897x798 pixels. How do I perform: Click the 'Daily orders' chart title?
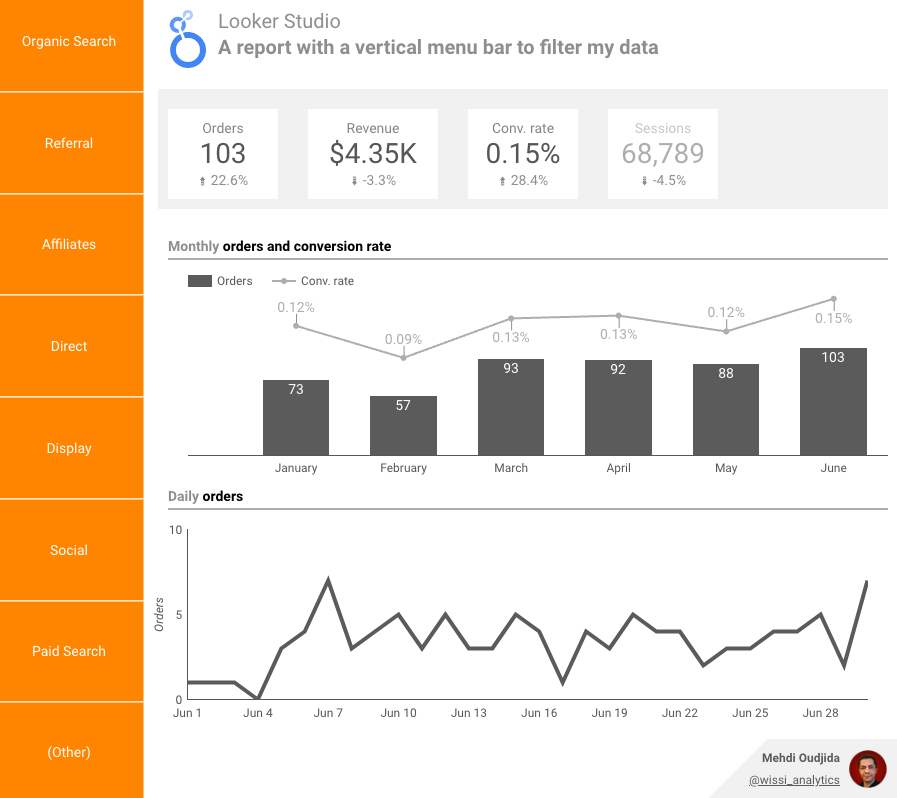(x=205, y=497)
